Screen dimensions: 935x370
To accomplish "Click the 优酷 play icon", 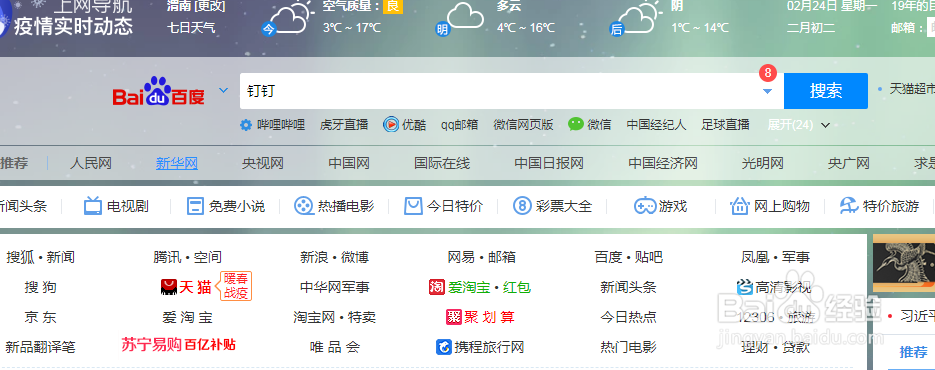I will pos(391,124).
